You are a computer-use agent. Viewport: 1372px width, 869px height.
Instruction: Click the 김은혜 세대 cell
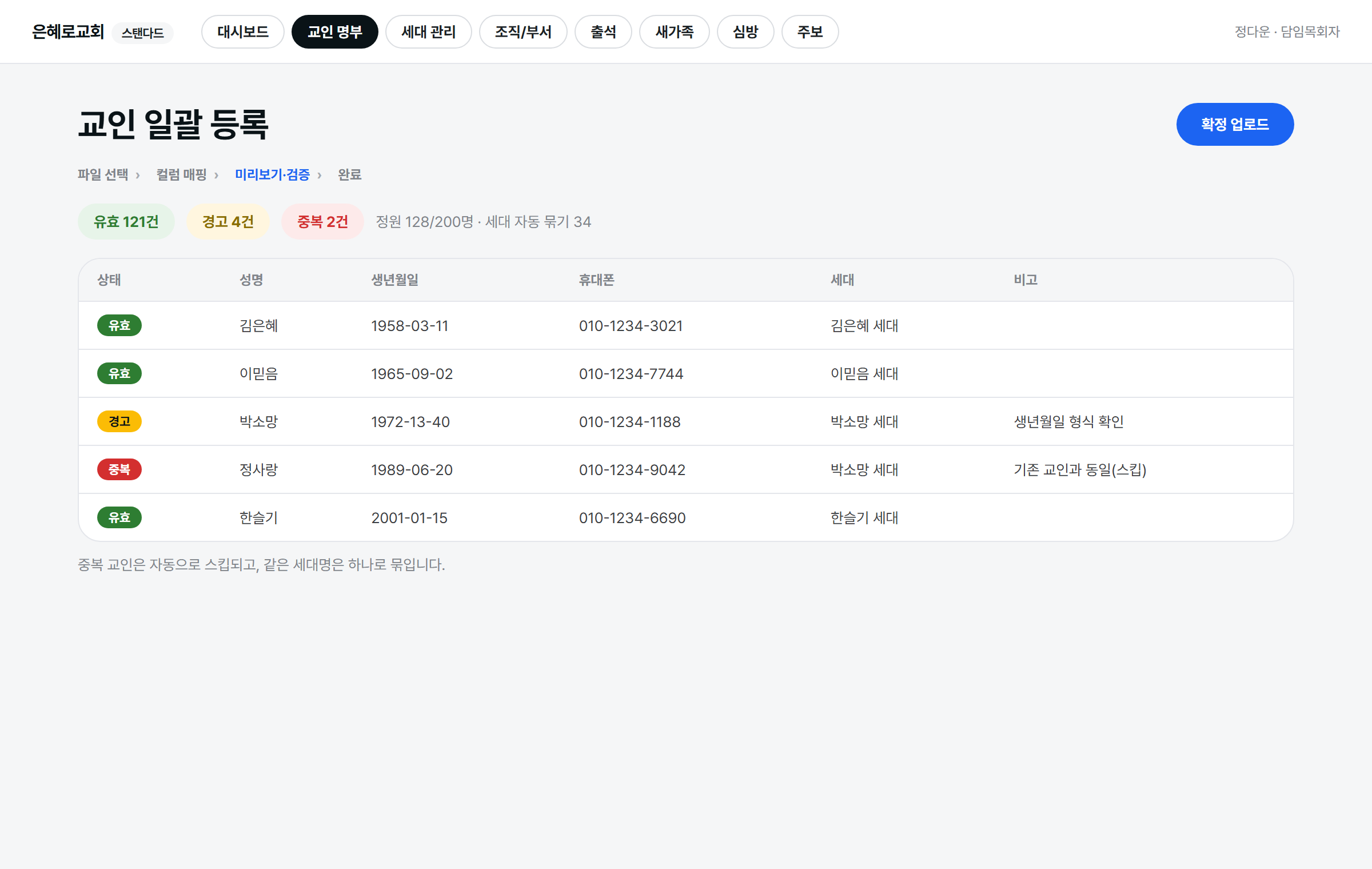click(x=864, y=326)
